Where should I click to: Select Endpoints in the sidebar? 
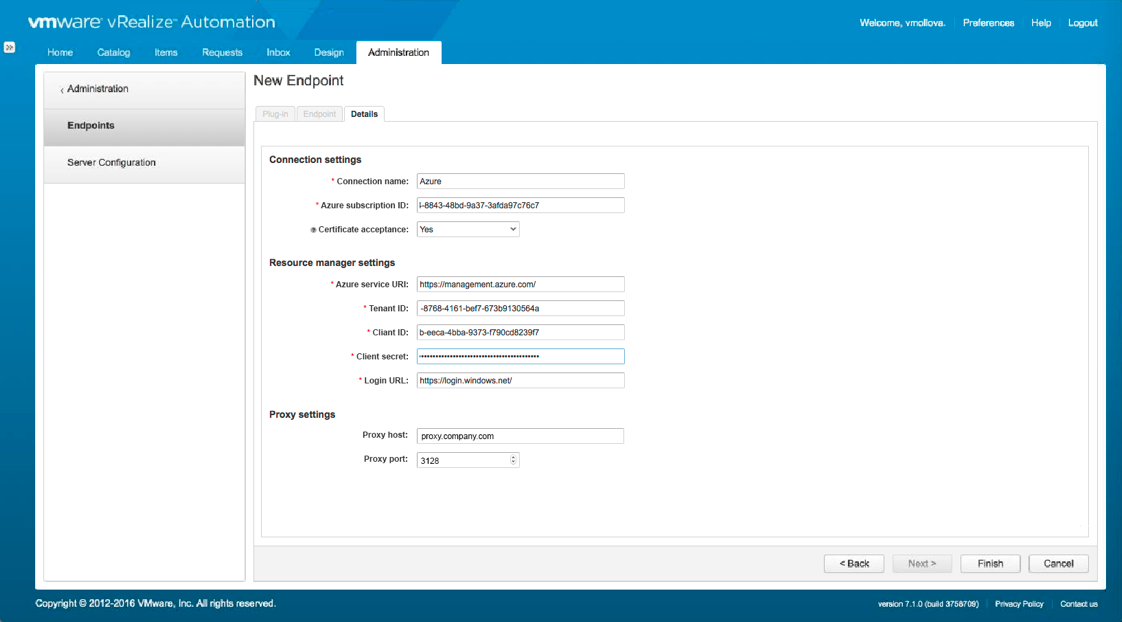[91, 126]
